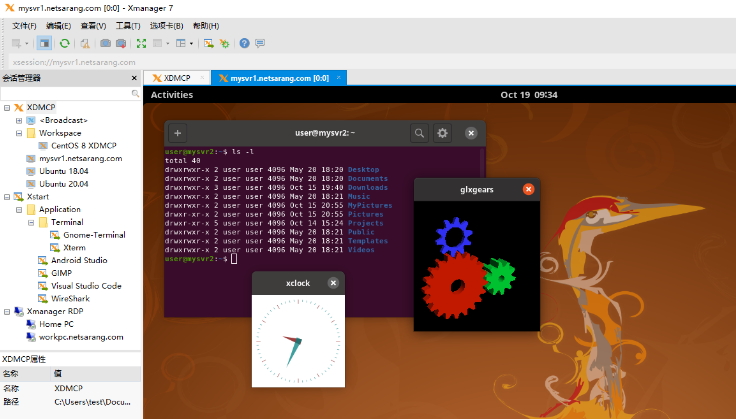Screen dimensions: 736x419
Task: Click the session search magnifier icon
Action: point(135,93)
